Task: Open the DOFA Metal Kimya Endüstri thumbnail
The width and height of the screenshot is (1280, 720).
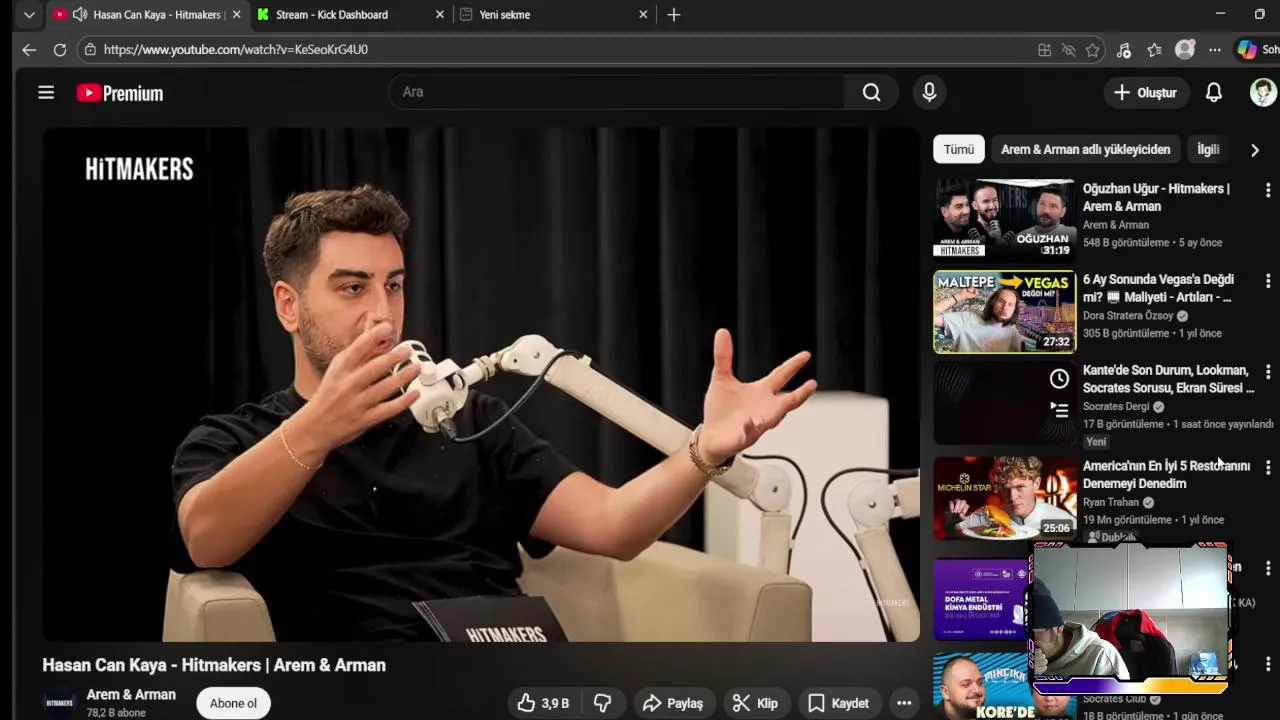Action: click(980, 599)
